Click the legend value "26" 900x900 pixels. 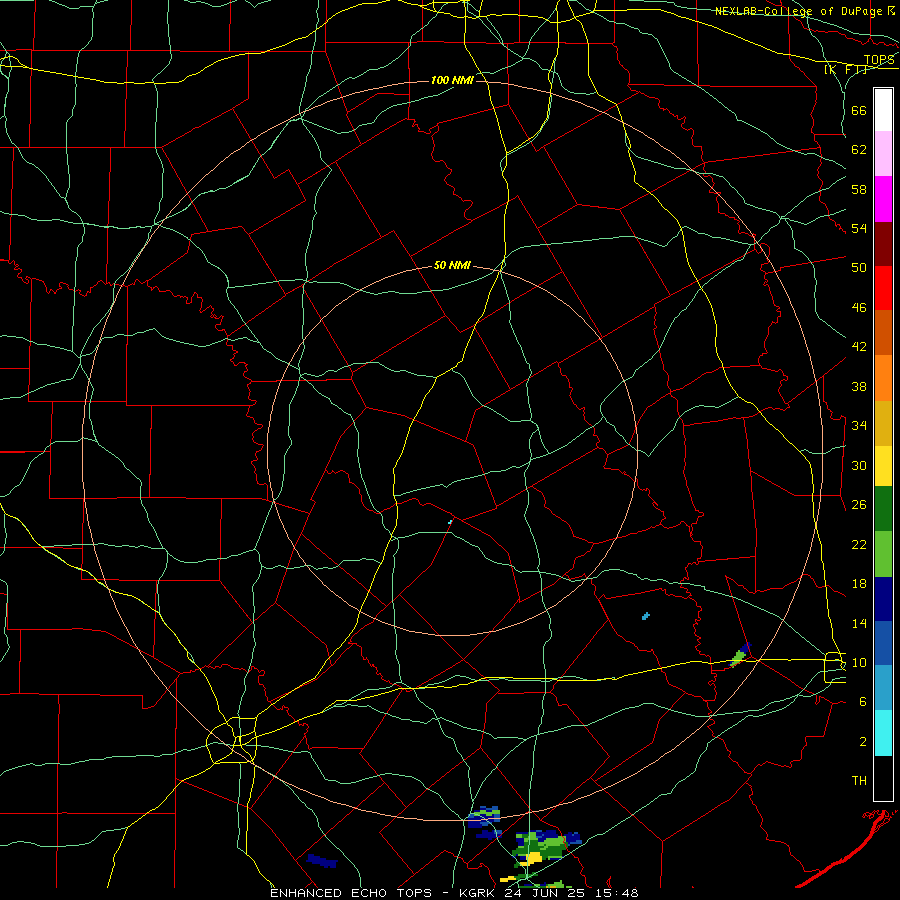[x=859, y=505]
